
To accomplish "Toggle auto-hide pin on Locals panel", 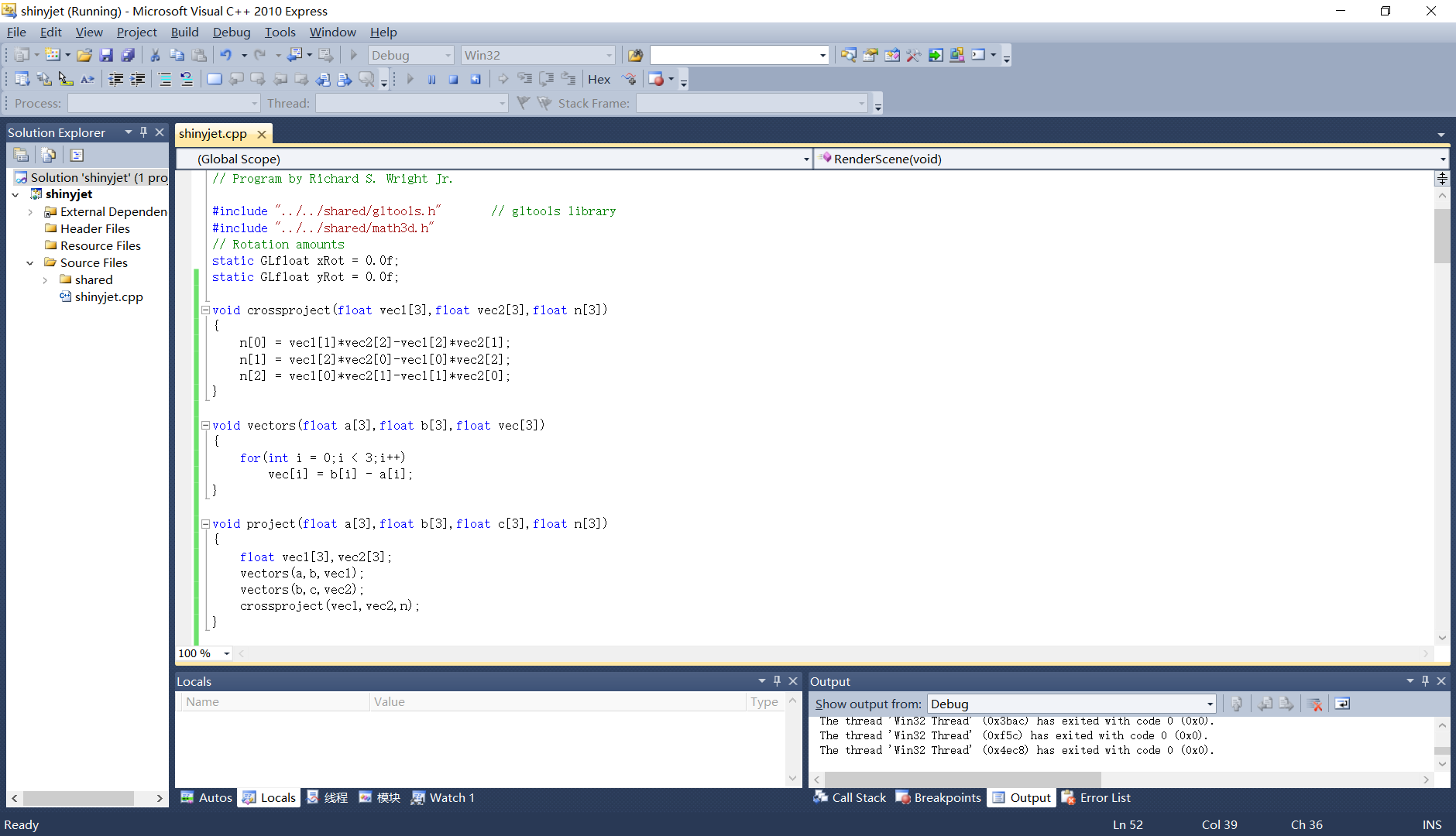I will pyautogui.click(x=777, y=681).
